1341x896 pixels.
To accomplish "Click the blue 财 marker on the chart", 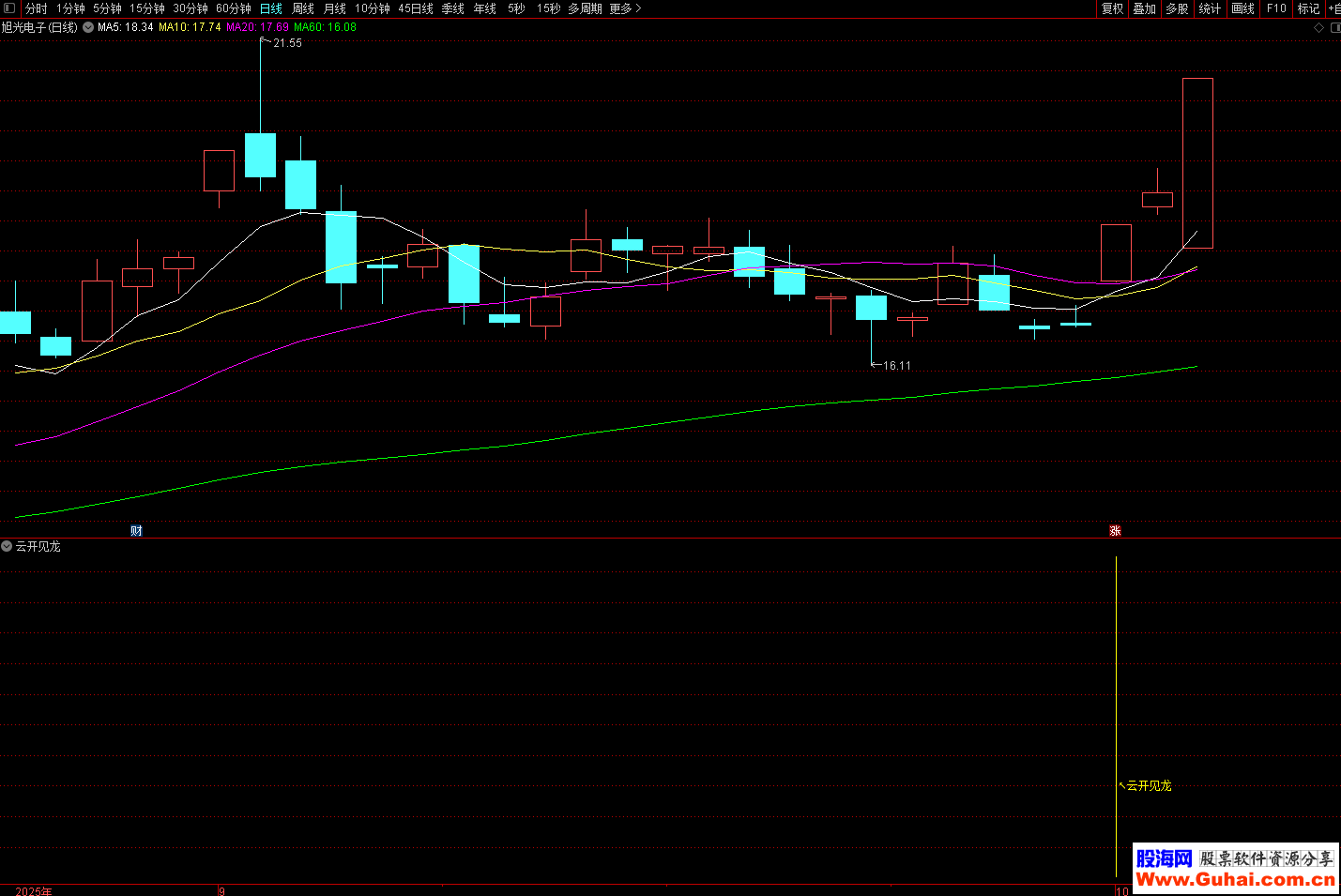I will click(x=136, y=531).
